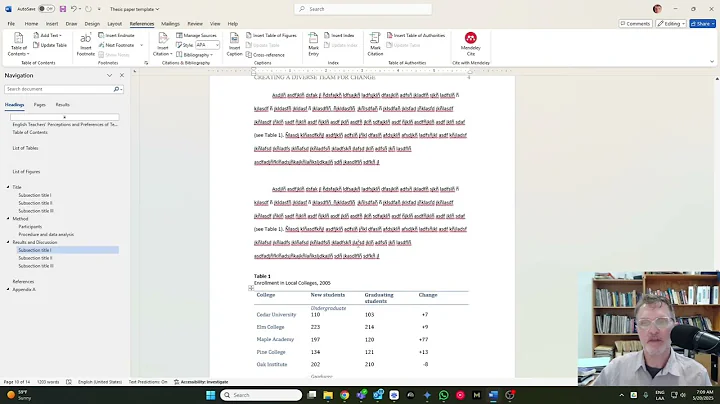Switch to Pages tab in Navigation pane

coord(39,105)
